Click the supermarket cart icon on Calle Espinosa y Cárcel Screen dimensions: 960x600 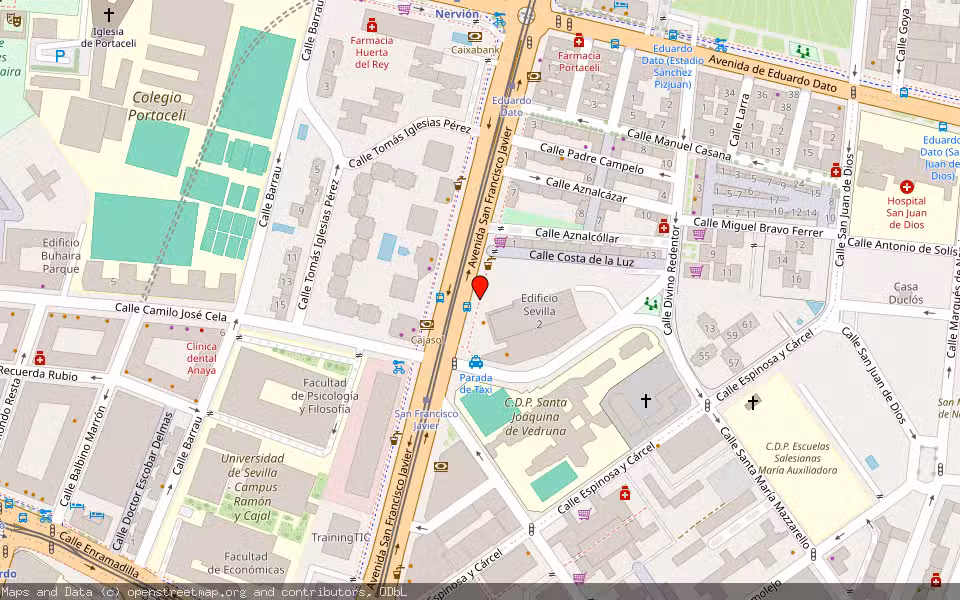[584, 514]
